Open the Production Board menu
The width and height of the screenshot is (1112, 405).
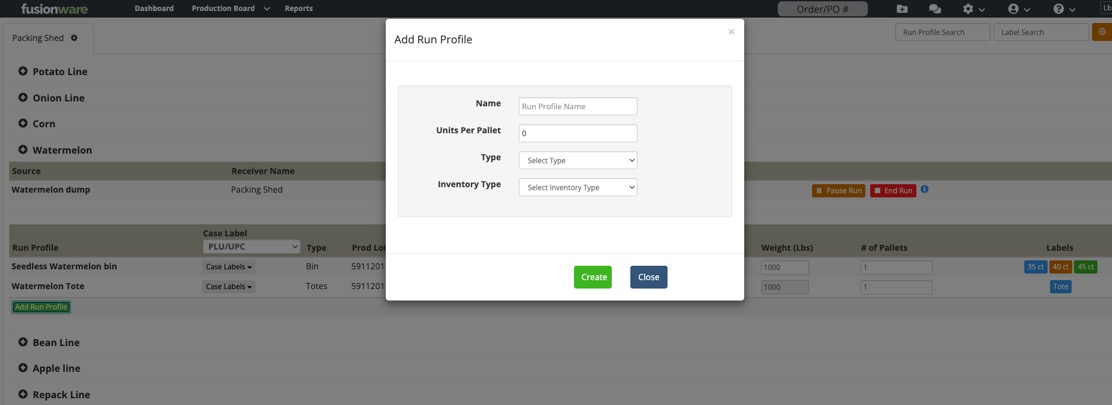tap(230, 9)
